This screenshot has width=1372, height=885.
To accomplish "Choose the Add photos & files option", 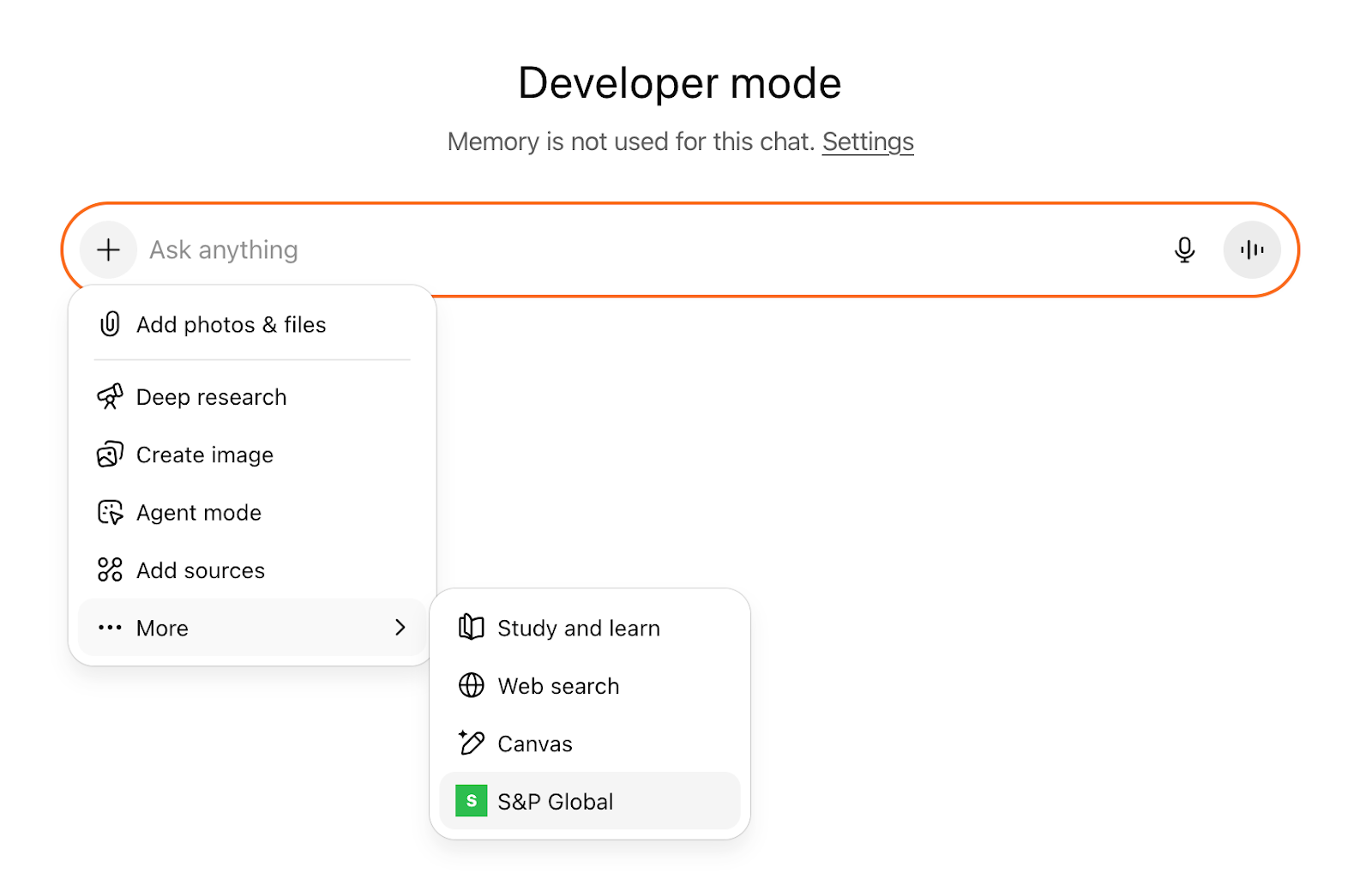I will click(x=232, y=324).
